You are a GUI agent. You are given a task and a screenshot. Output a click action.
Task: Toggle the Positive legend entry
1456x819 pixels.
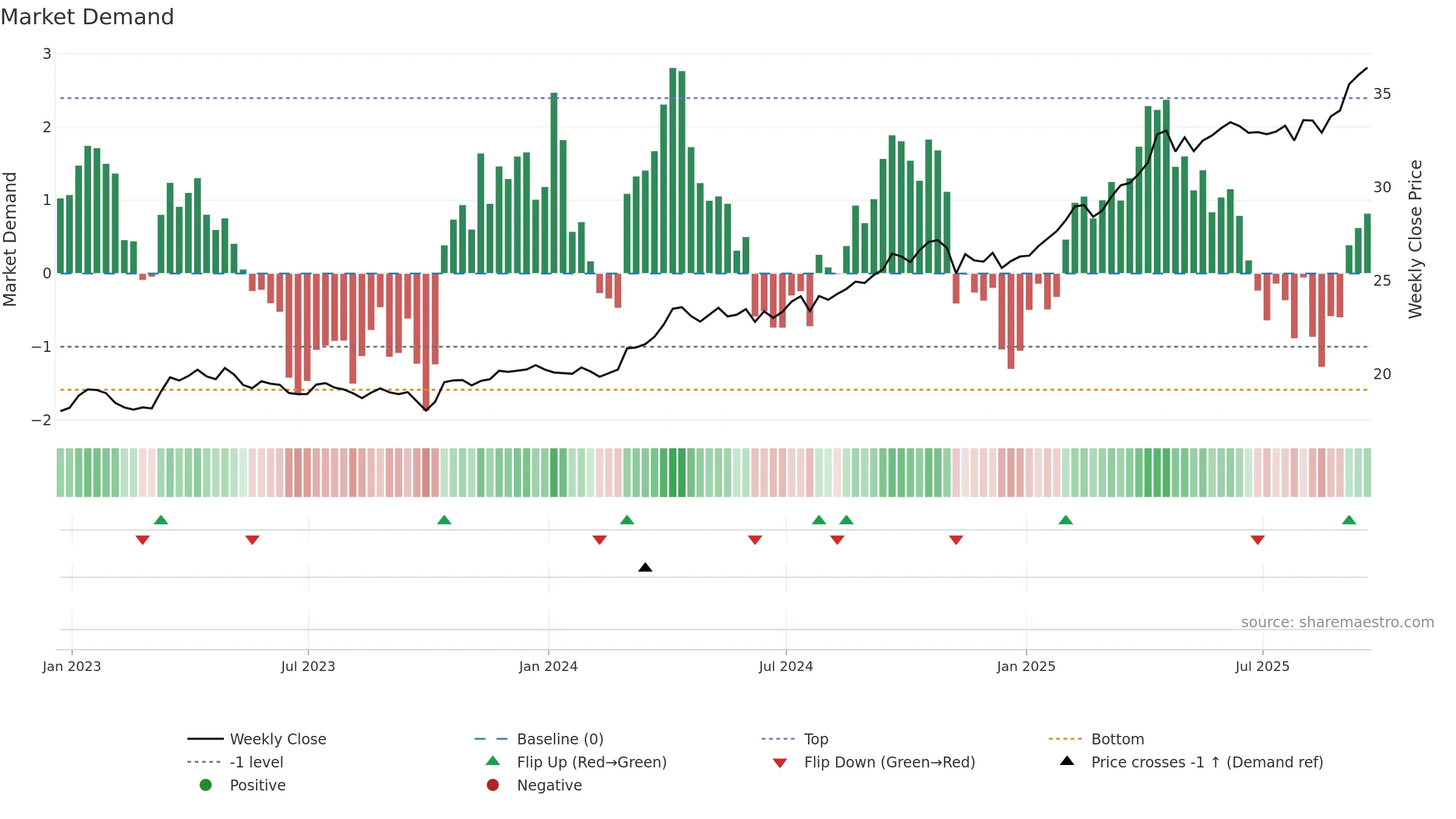tap(243, 785)
